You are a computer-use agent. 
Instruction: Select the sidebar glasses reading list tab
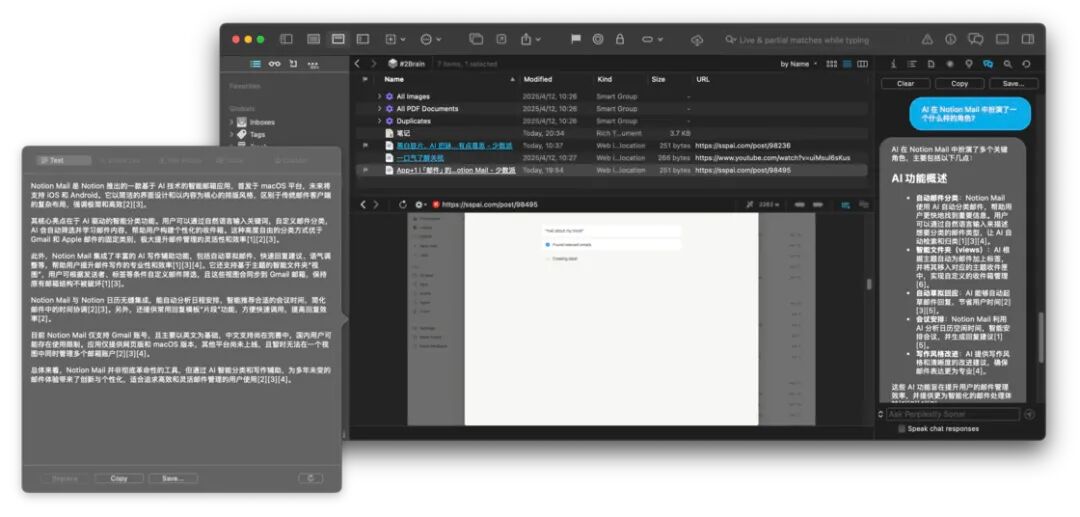click(275, 63)
